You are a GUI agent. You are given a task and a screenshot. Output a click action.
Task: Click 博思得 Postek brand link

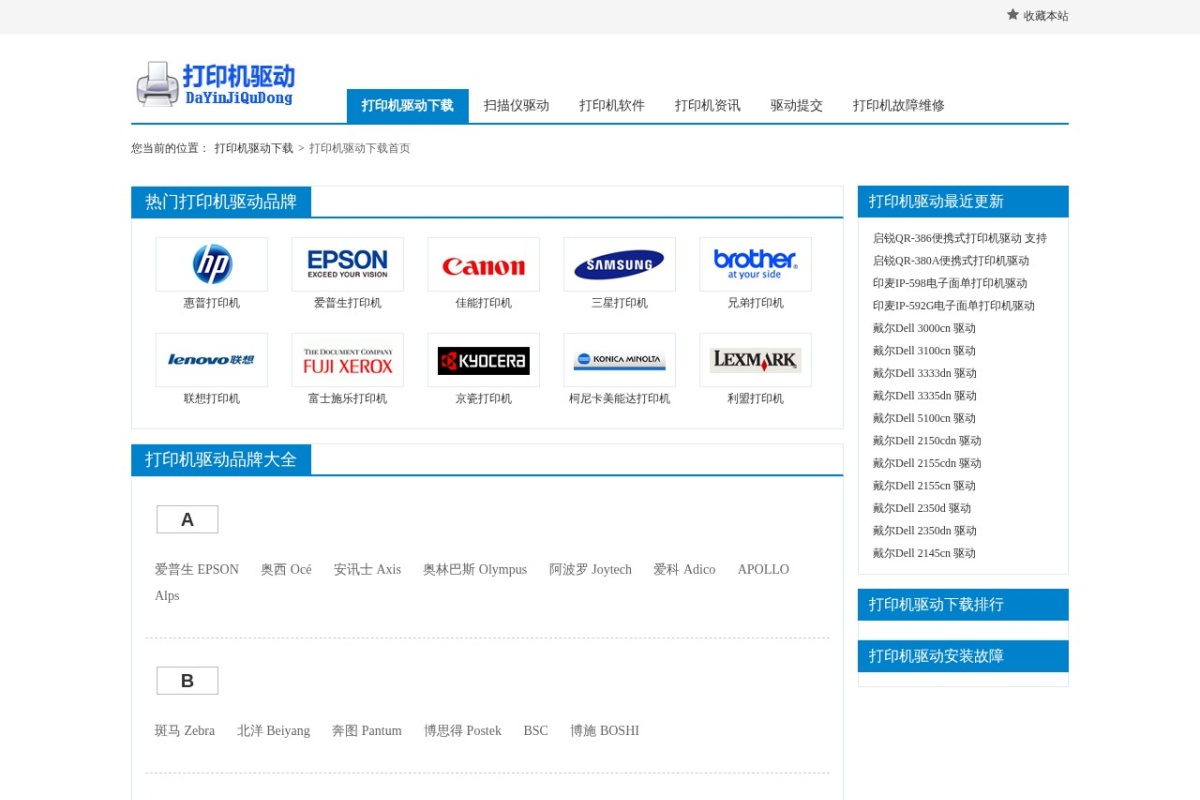point(463,731)
